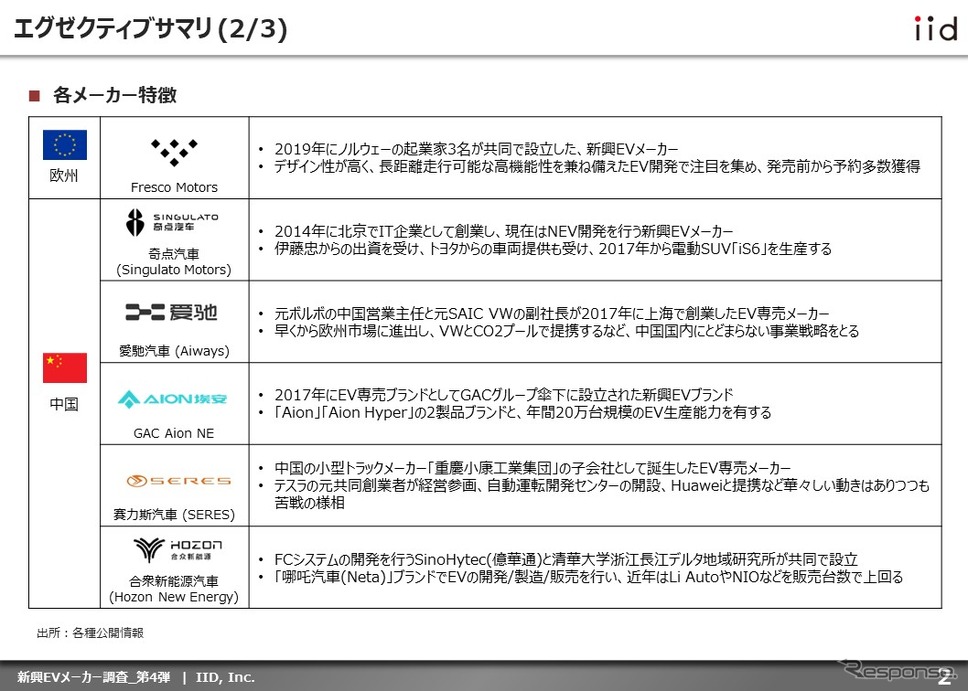968x691 pixels.
Task: Select the footer text IID, Inc.
Action: point(225,677)
